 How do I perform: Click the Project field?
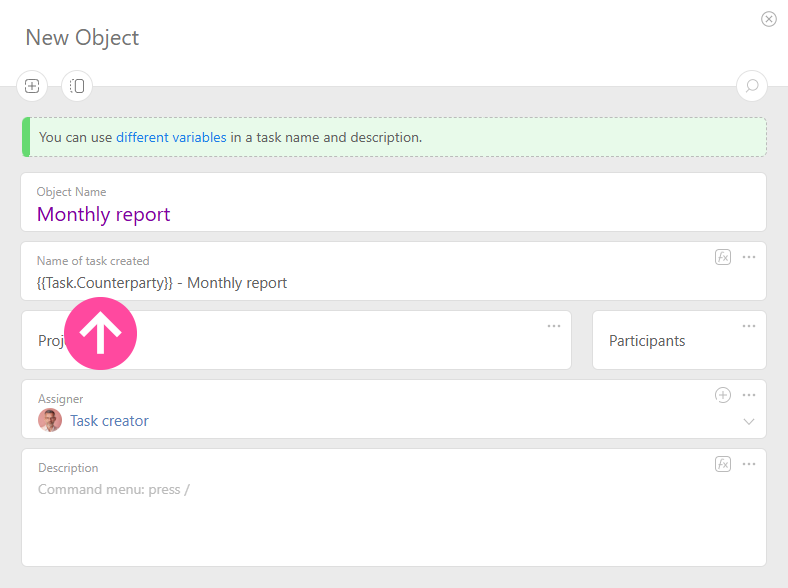point(300,341)
